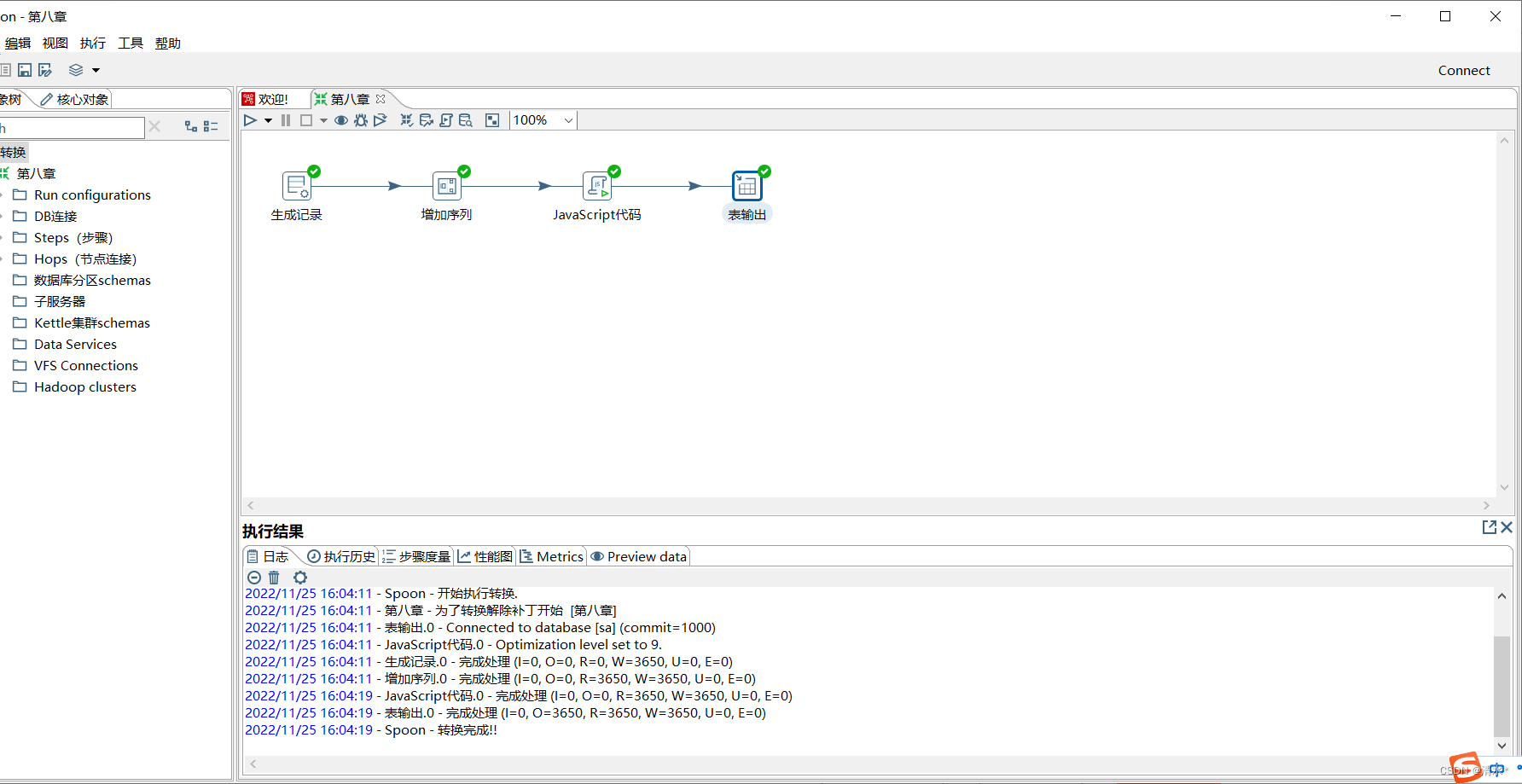Click the explore database icon
This screenshot has height=784, width=1522.
tap(466, 120)
